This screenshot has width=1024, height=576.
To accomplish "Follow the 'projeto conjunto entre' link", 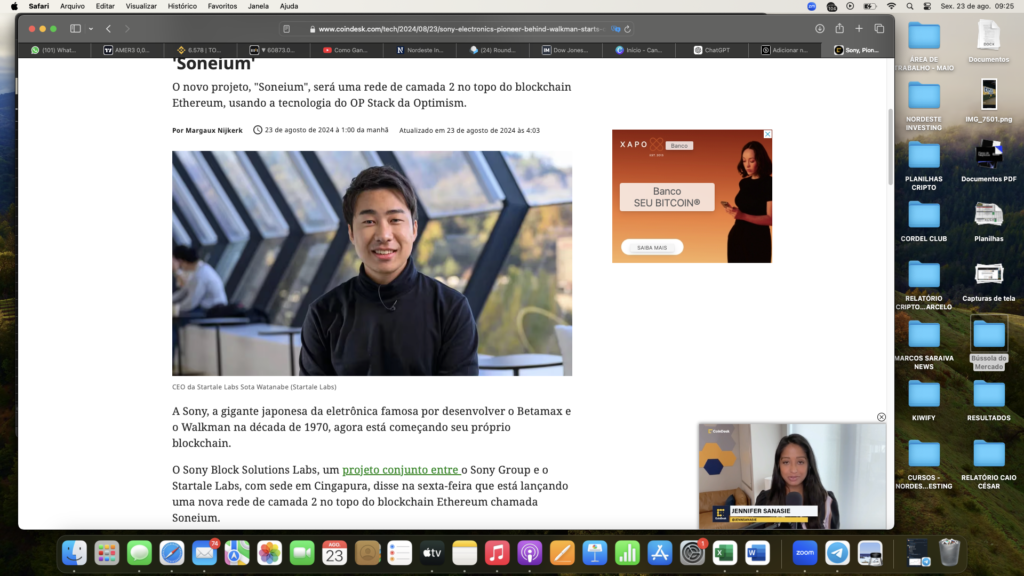I will coord(401,470).
